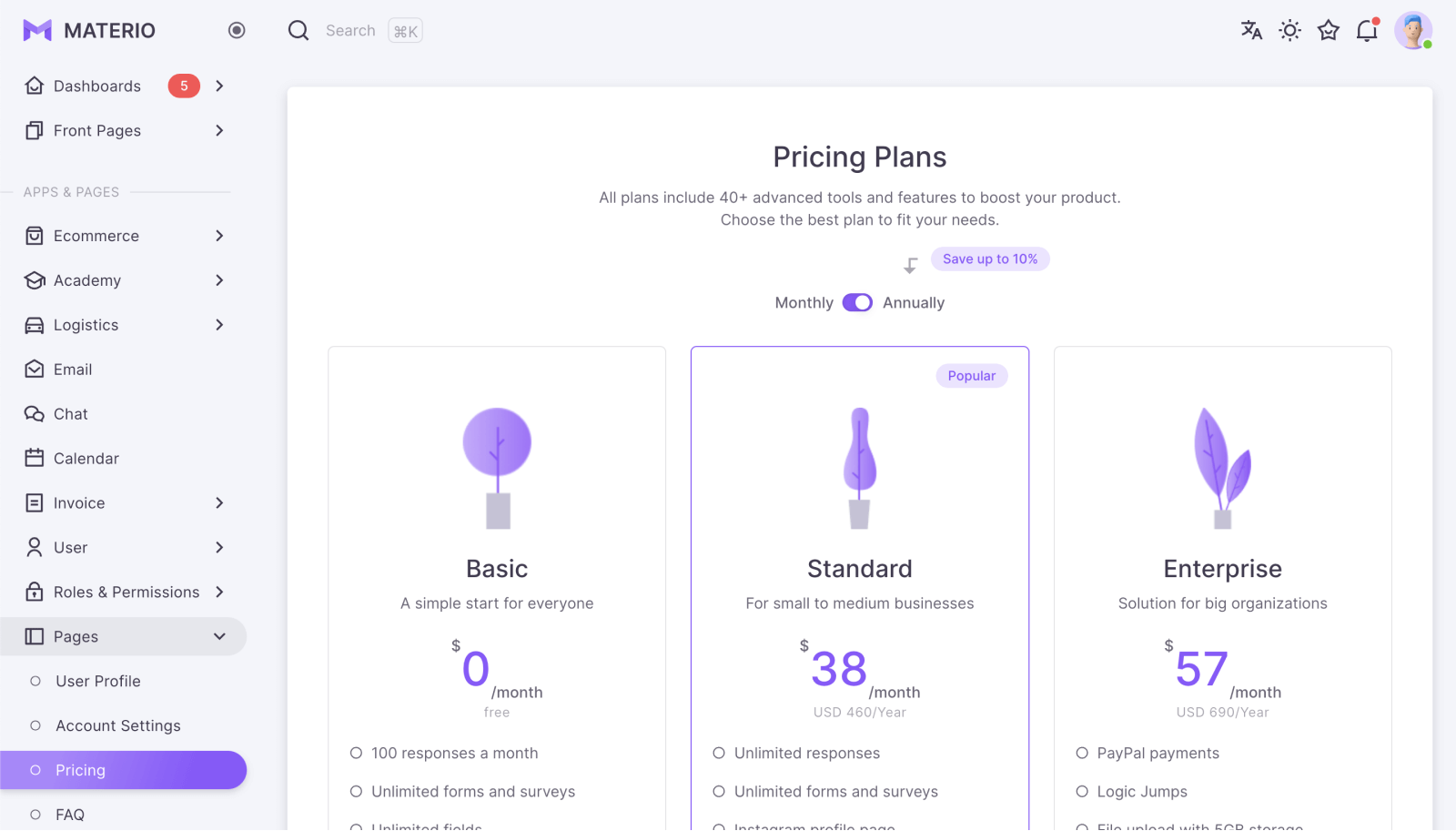This screenshot has height=831, width=1456.
Task: Switch theme with the sun icon
Action: click(1289, 30)
